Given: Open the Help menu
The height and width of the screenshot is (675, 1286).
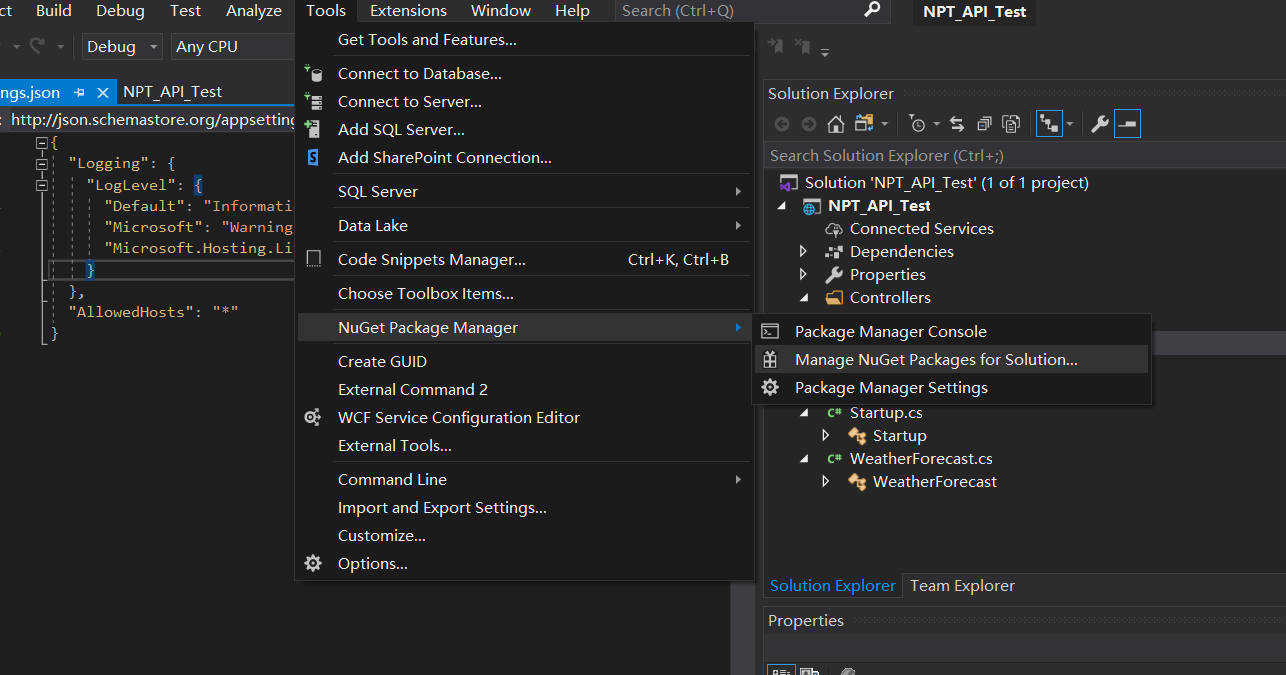Looking at the screenshot, I should [x=572, y=10].
